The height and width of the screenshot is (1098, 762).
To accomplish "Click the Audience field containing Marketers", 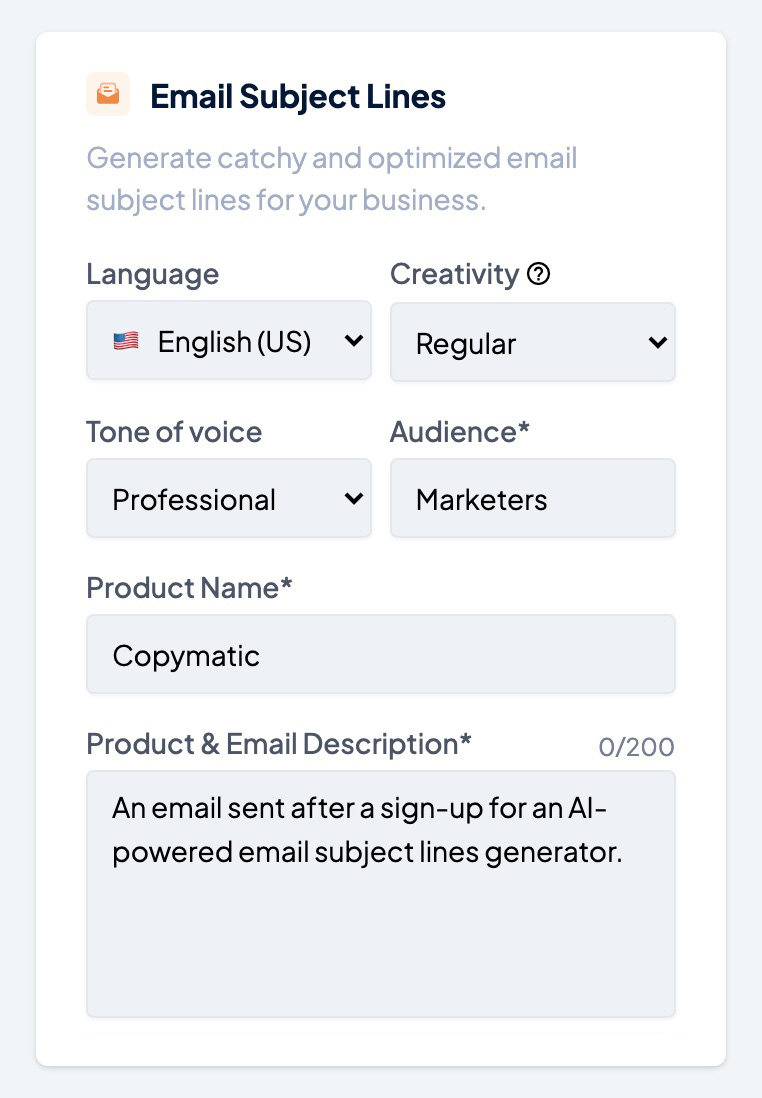I will click(x=532, y=497).
